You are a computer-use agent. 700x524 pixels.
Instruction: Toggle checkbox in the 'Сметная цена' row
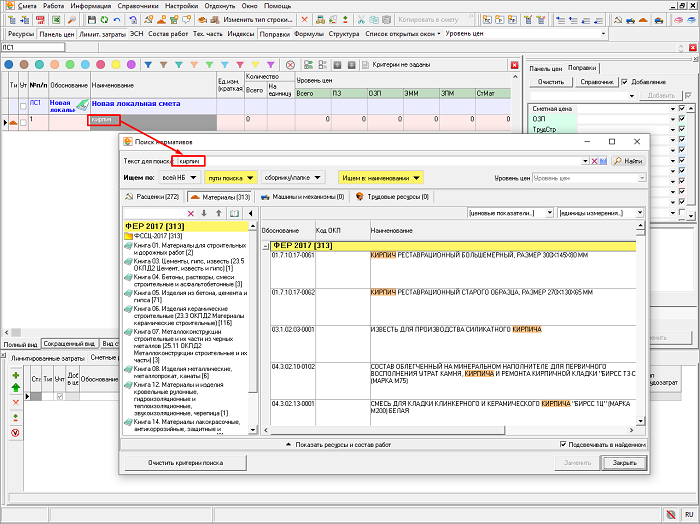(682, 108)
